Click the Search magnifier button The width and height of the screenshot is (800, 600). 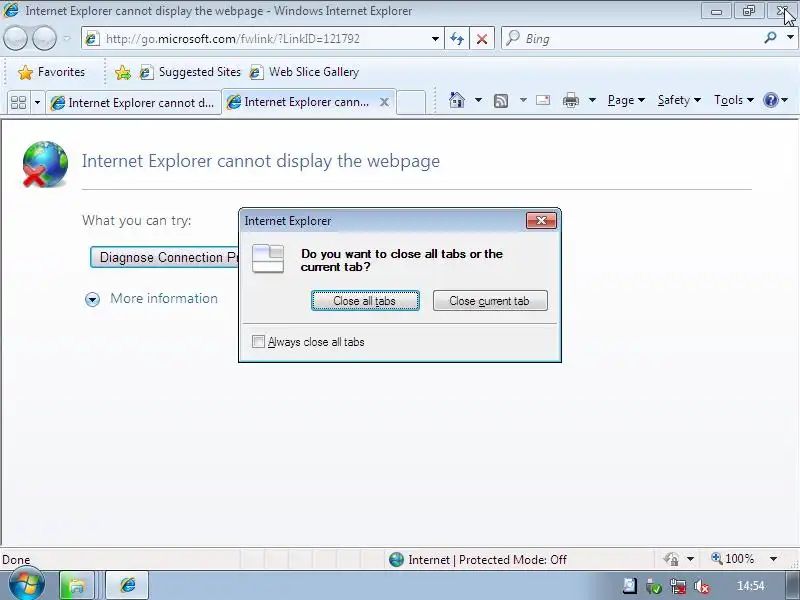770,38
